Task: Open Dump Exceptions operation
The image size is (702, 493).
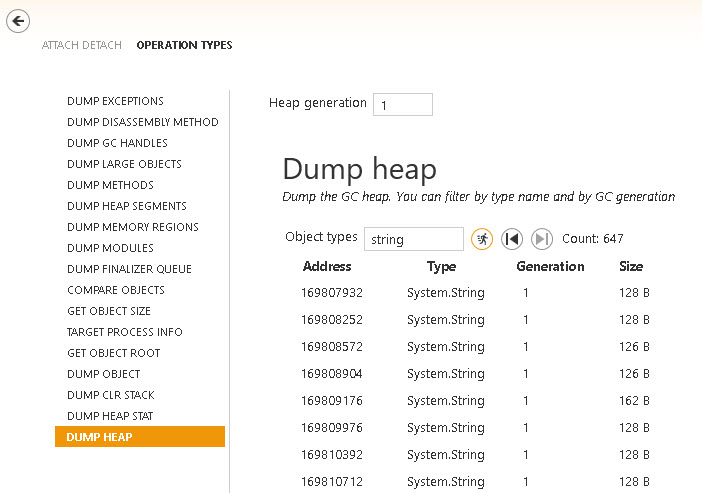Action: [x=116, y=101]
